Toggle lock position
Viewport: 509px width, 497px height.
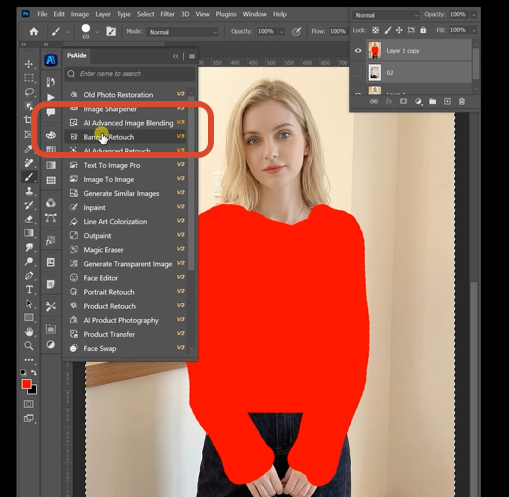(399, 30)
